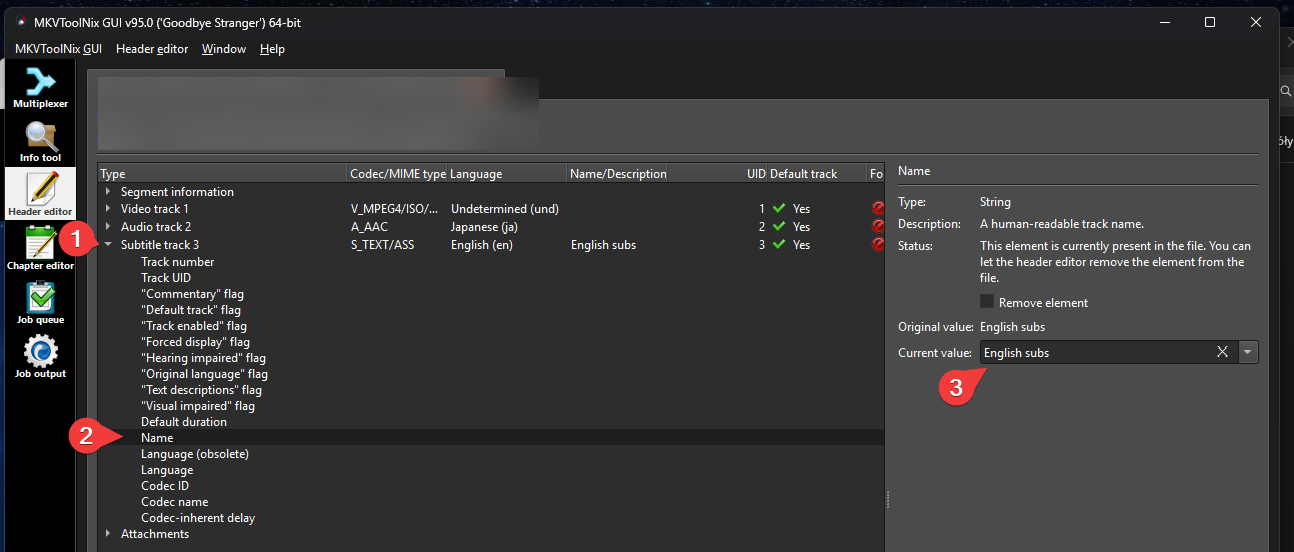
Task: Expand the Attachments node
Action: click(x=108, y=534)
